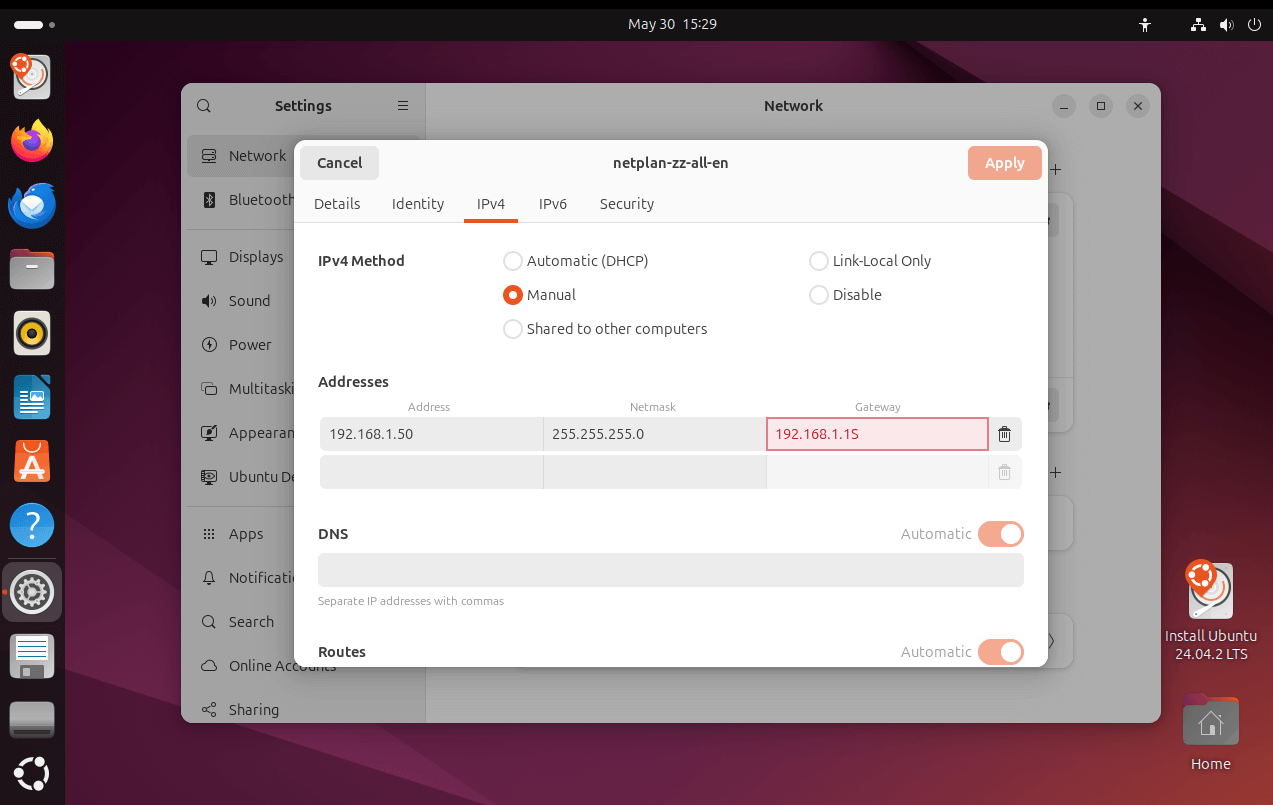Open the Security tab
The image size is (1273, 805).
click(626, 204)
